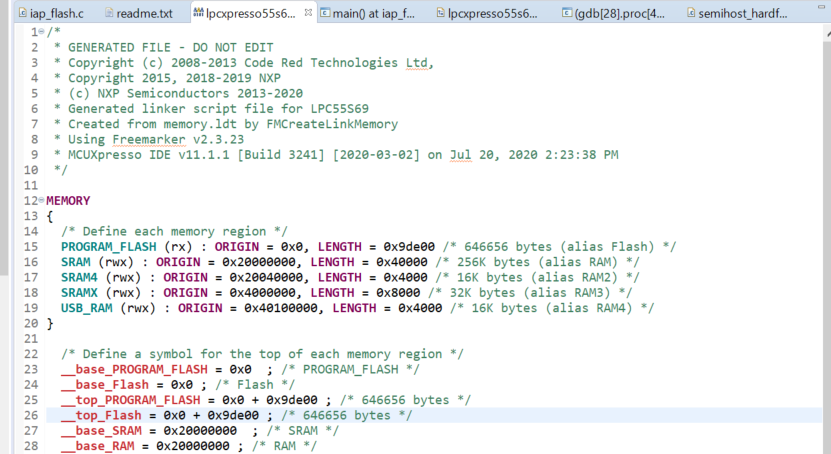
Task: Click the text file icon on readme.txt tab
Action: coord(109,12)
